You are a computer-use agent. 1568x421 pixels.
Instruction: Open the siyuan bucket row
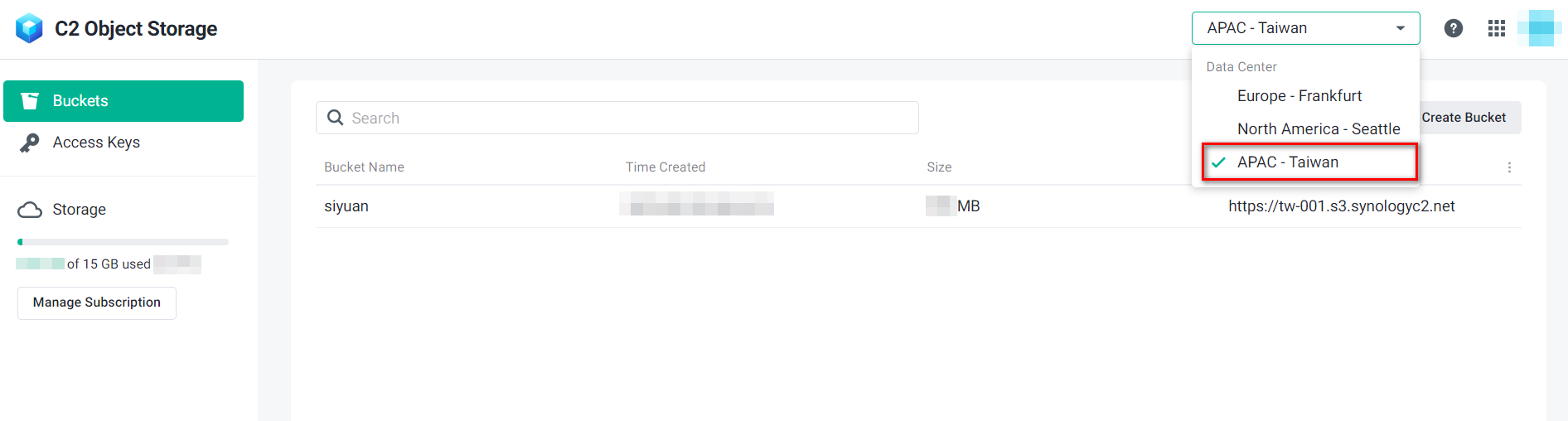pyautogui.click(x=346, y=206)
